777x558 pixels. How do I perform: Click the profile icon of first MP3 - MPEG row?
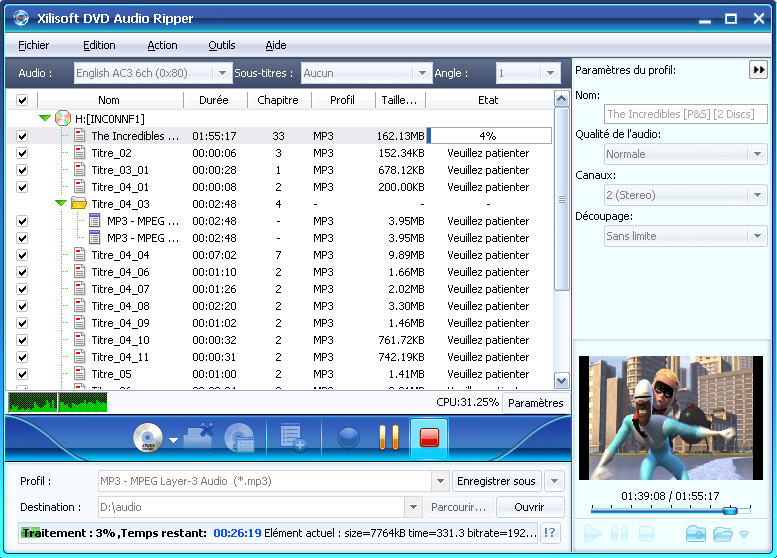coord(95,221)
